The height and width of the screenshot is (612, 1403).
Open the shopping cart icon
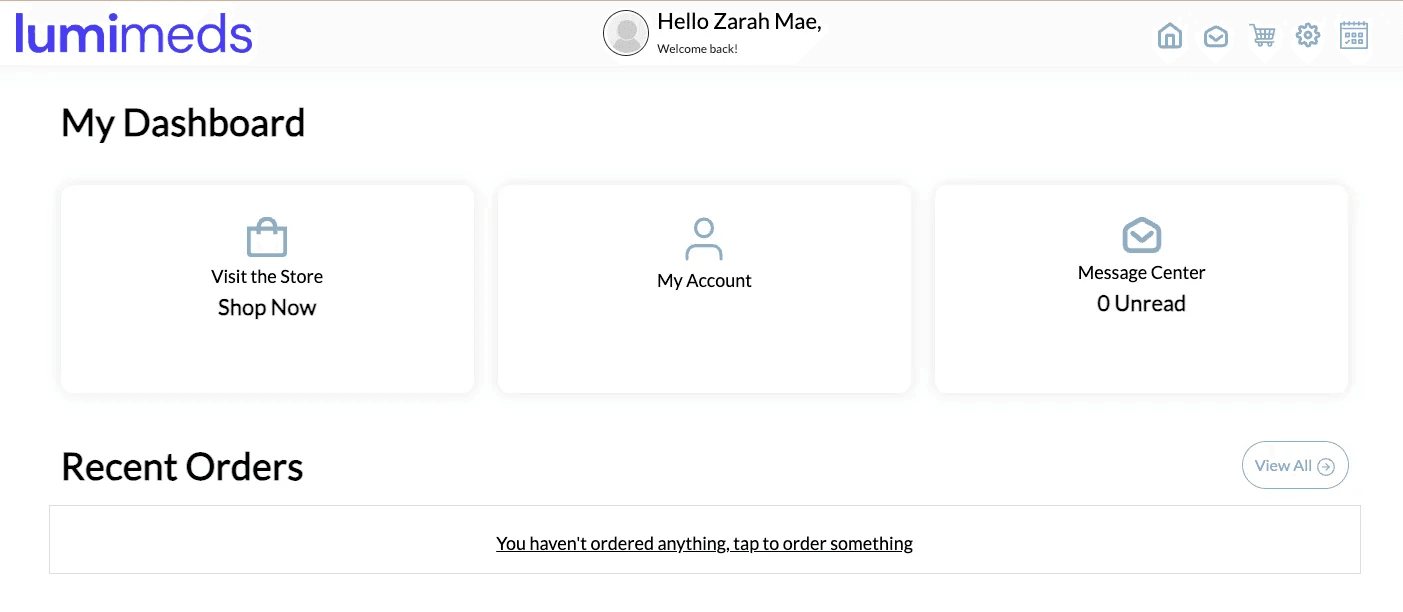[1262, 36]
